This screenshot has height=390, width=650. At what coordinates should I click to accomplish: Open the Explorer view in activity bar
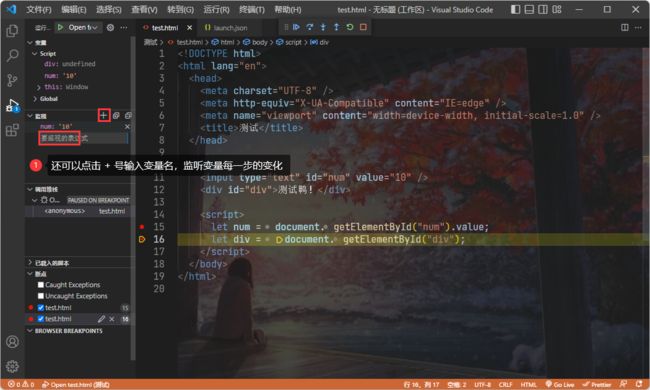pyautogui.click(x=12, y=30)
